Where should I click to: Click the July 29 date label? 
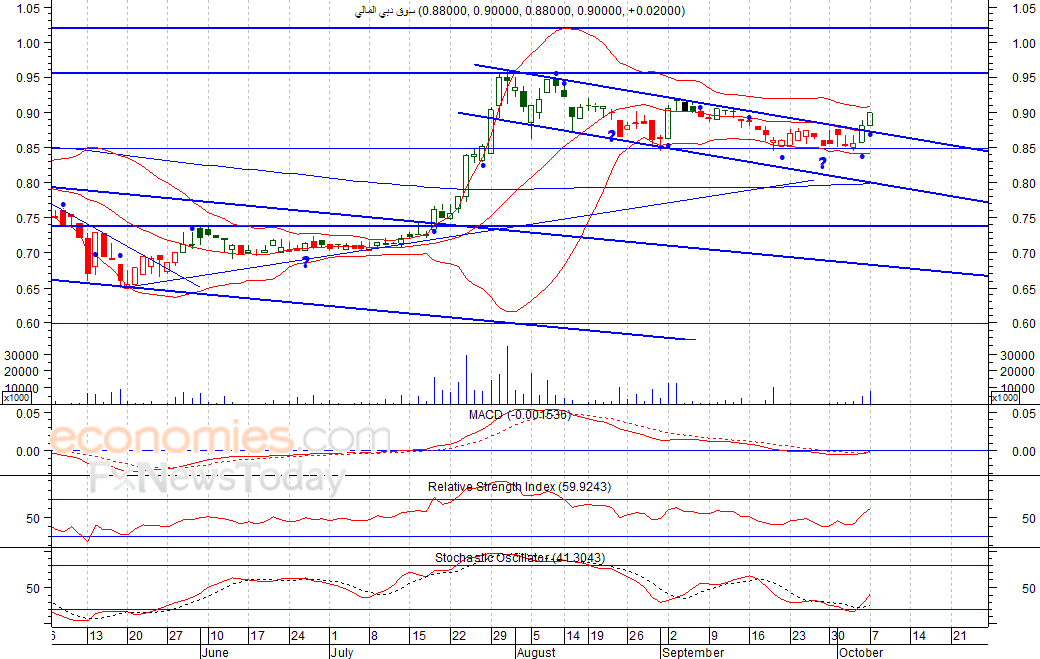click(499, 636)
